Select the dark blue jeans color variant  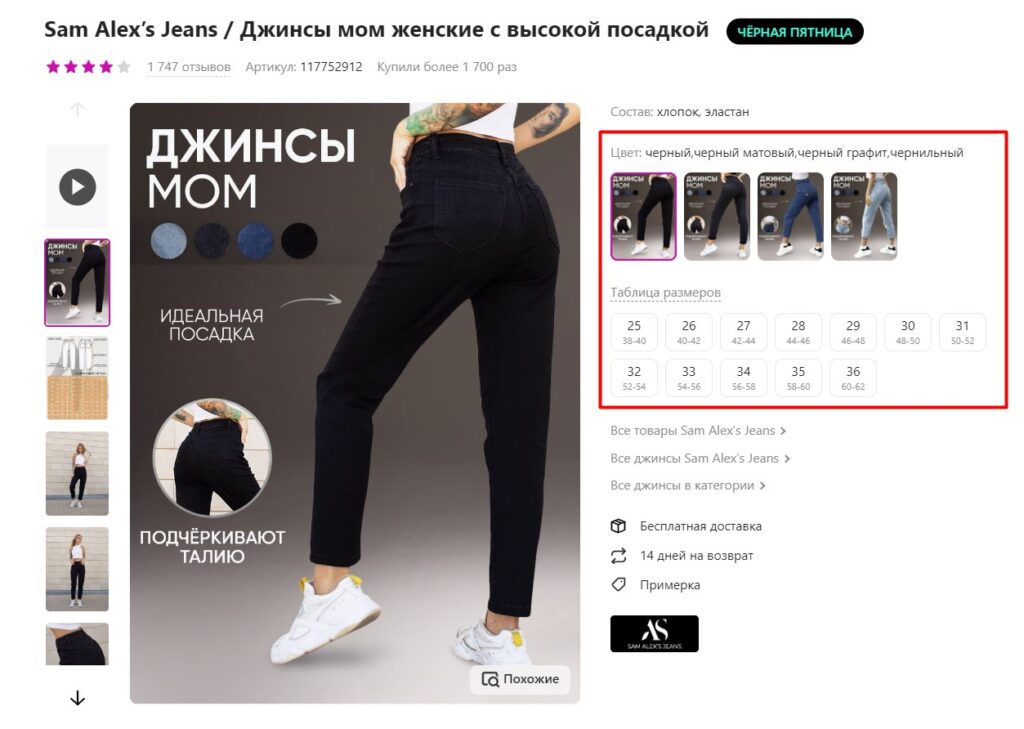pos(790,216)
